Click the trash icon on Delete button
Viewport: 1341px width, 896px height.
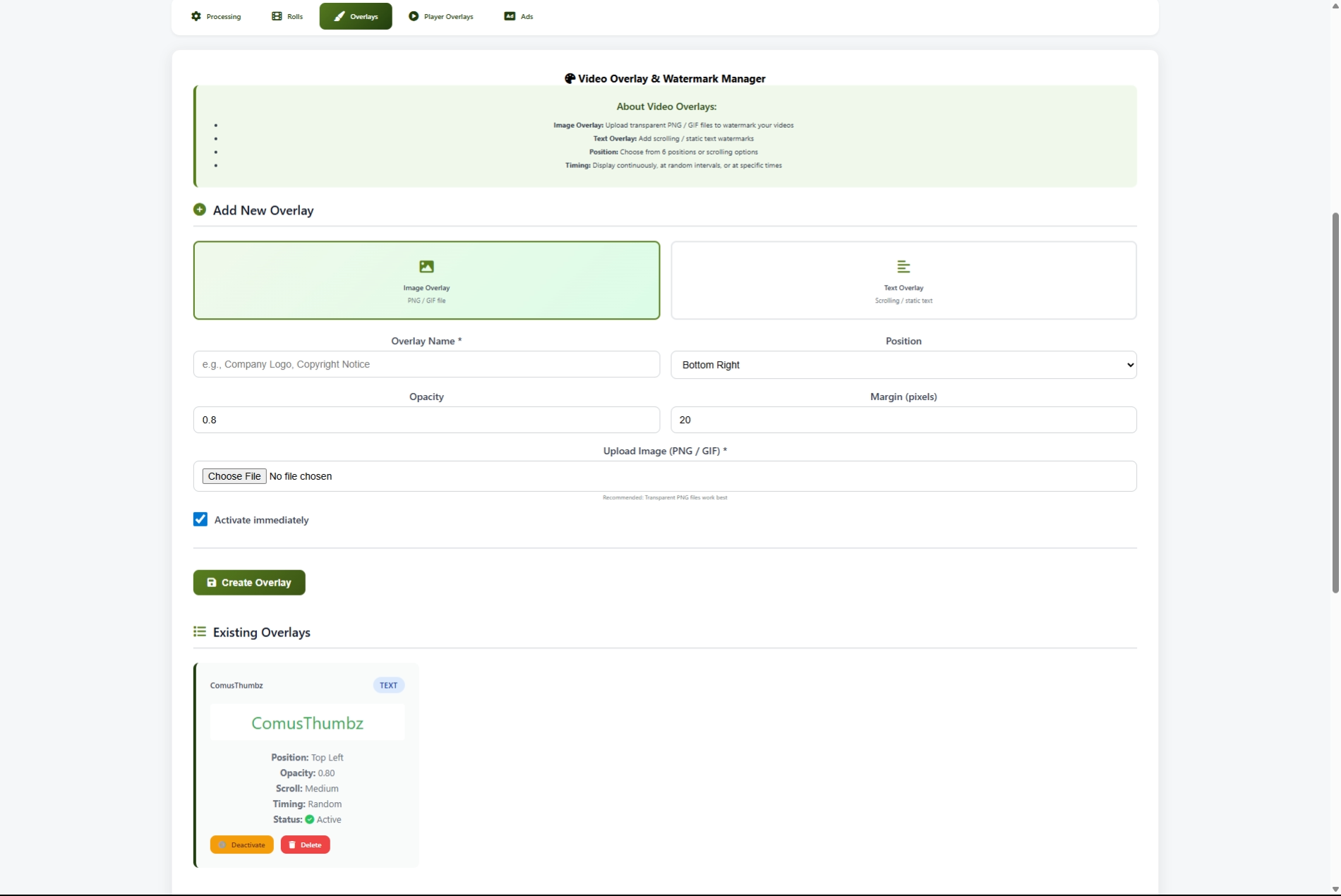coord(292,844)
